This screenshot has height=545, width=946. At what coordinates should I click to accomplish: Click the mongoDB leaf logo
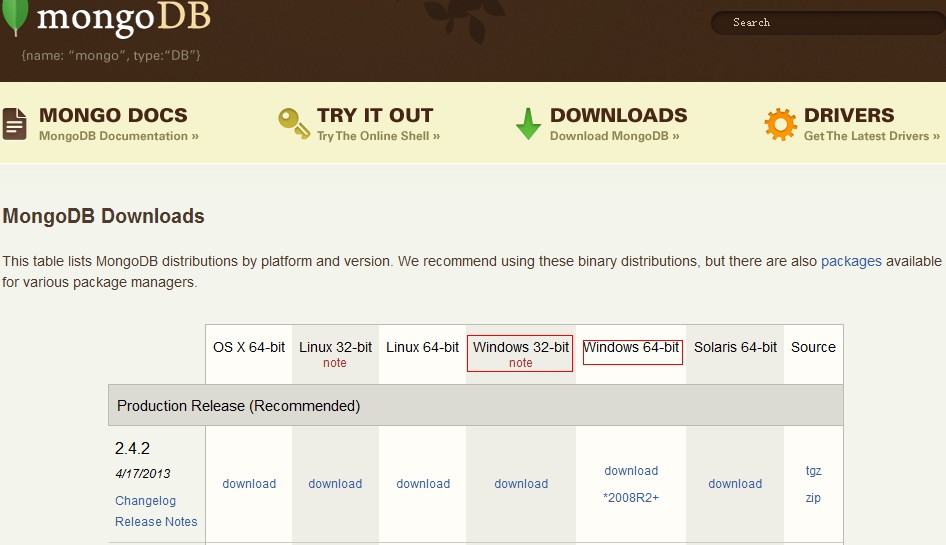point(14,17)
